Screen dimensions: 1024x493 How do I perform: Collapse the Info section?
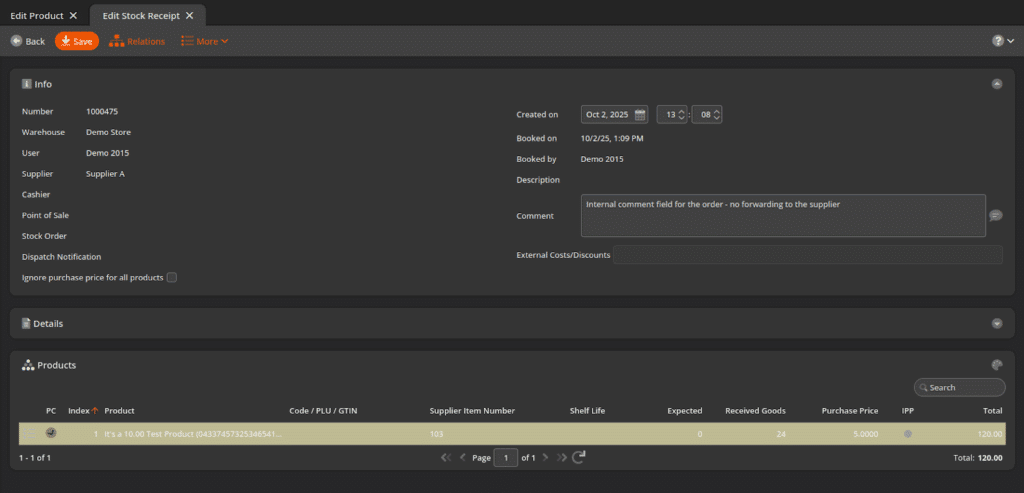(x=996, y=84)
